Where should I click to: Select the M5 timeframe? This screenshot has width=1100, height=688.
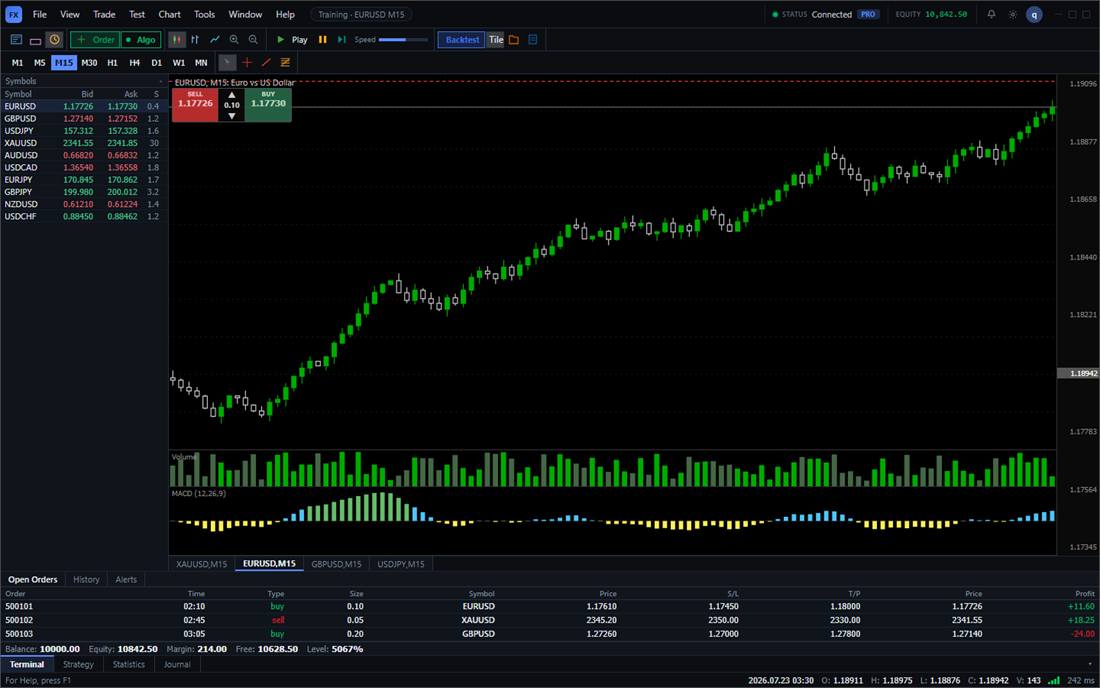coord(40,62)
